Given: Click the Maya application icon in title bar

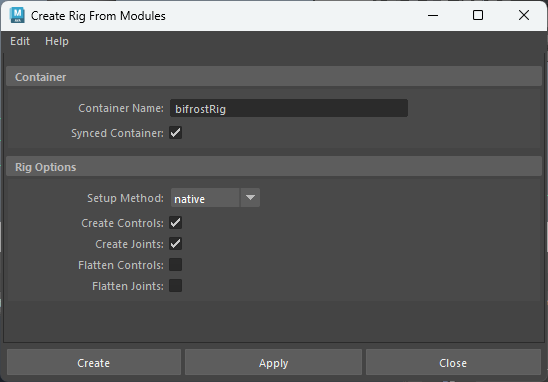Looking at the screenshot, I should click(17, 15).
